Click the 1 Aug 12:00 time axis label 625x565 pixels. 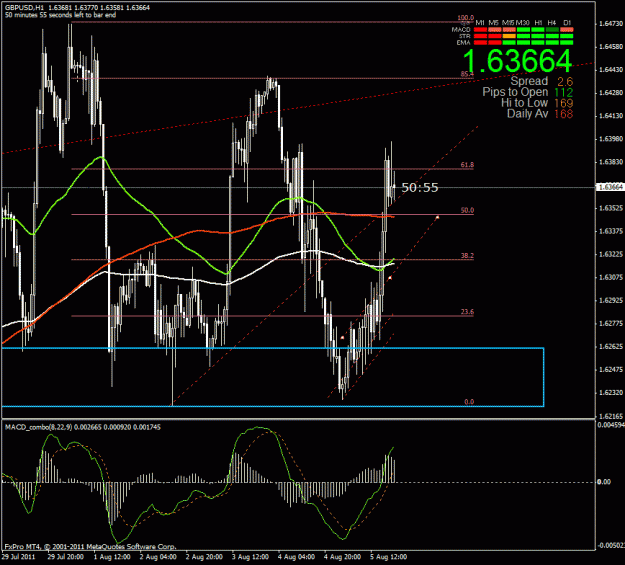[x=112, y=557]
